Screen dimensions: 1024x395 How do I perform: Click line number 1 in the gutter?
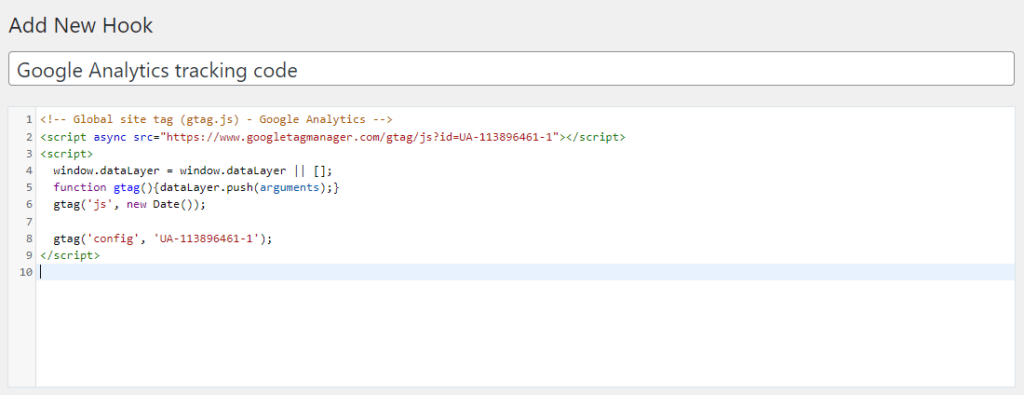(x=29, y=119)
